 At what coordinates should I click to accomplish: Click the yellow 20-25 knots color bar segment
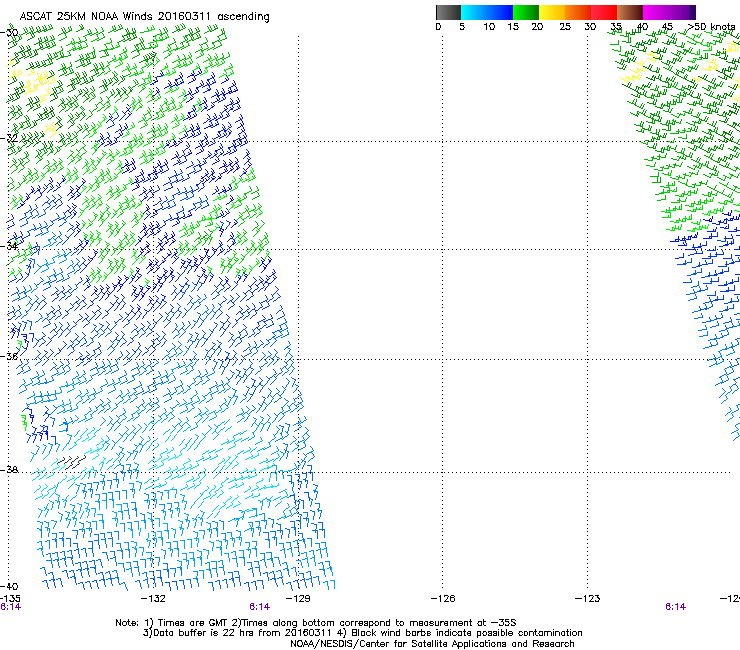pyautogui.click(x=552, y=12)
